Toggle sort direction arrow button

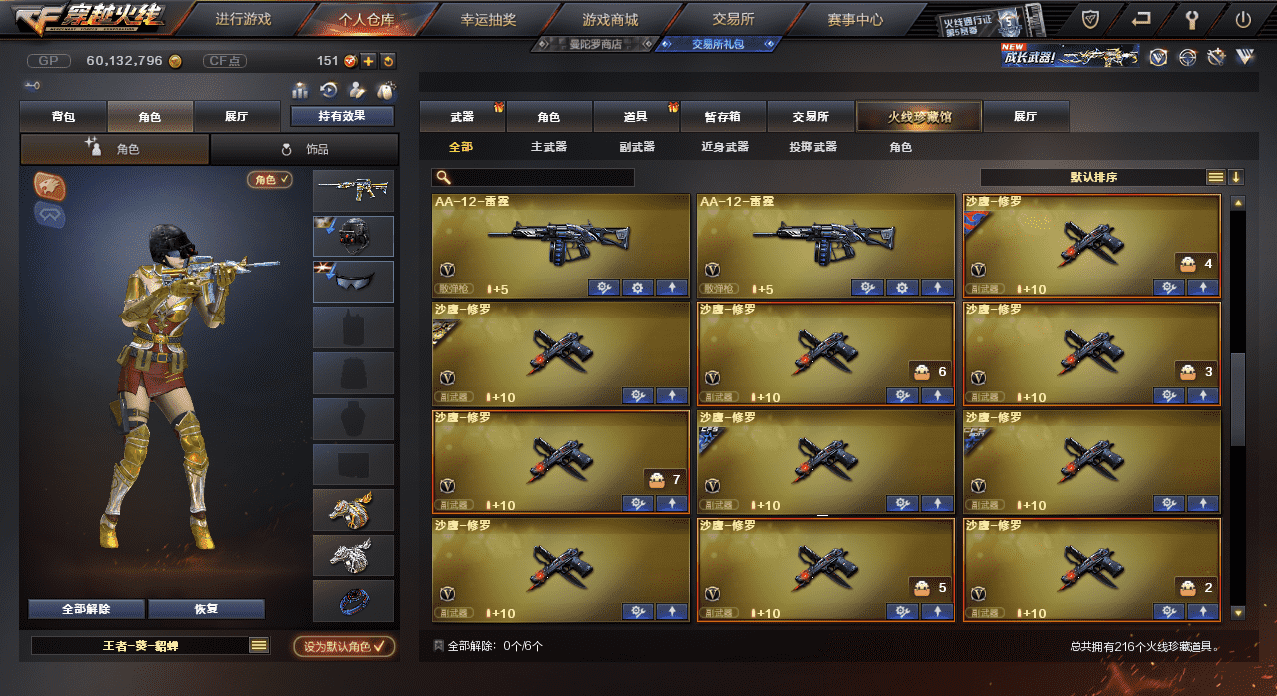point(1236,177)
